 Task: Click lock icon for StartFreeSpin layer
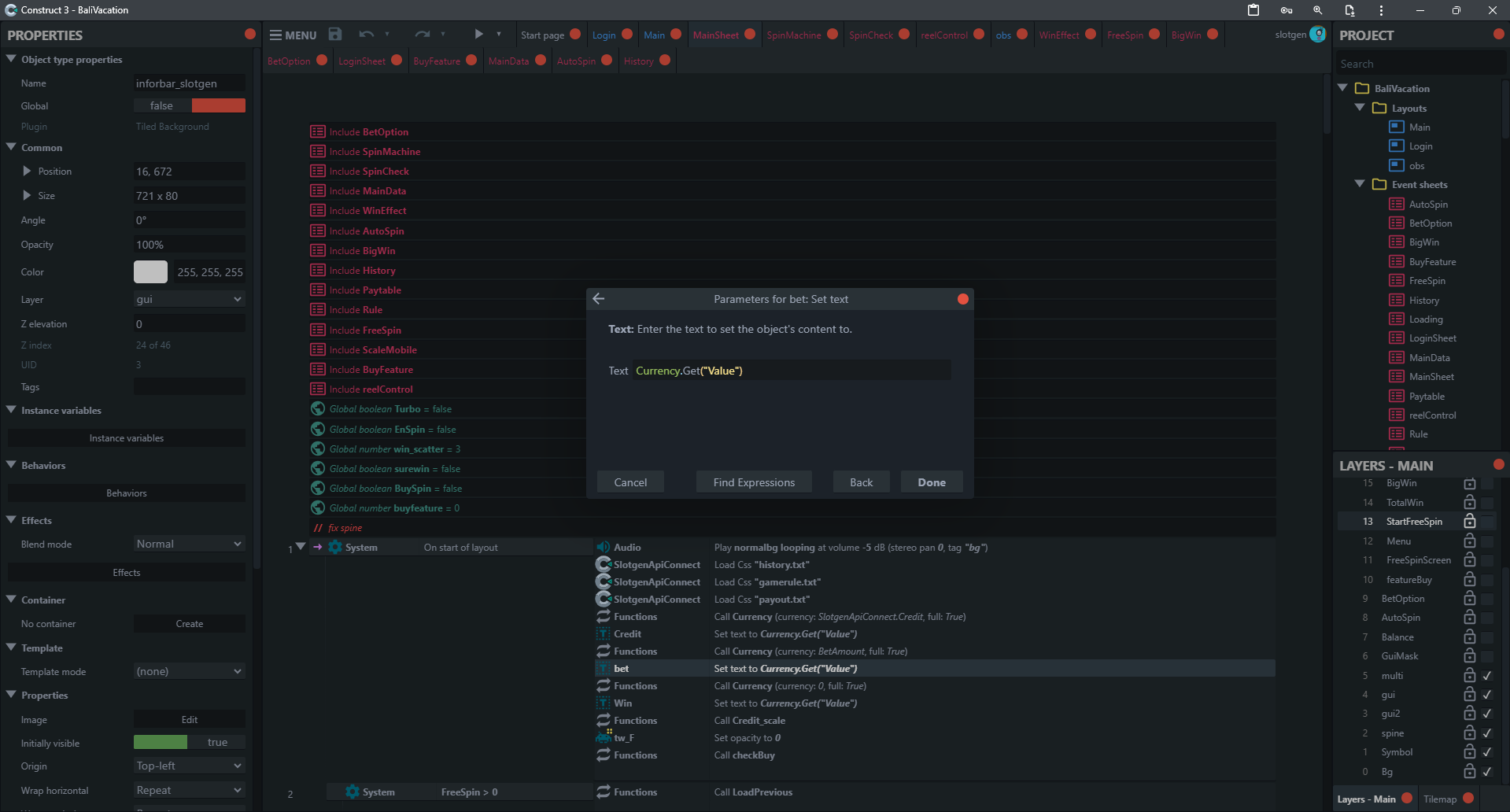[x=1469, y=521]
